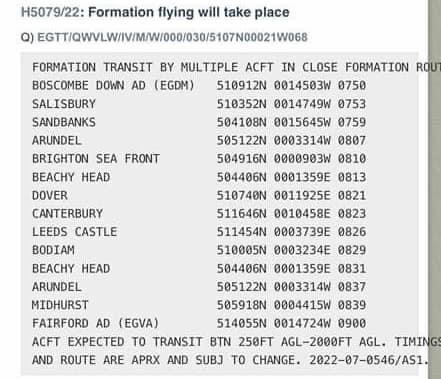441x379 pixels.
Task: Select the MIDHURST waypoint row
Action: tap(199, 305)
